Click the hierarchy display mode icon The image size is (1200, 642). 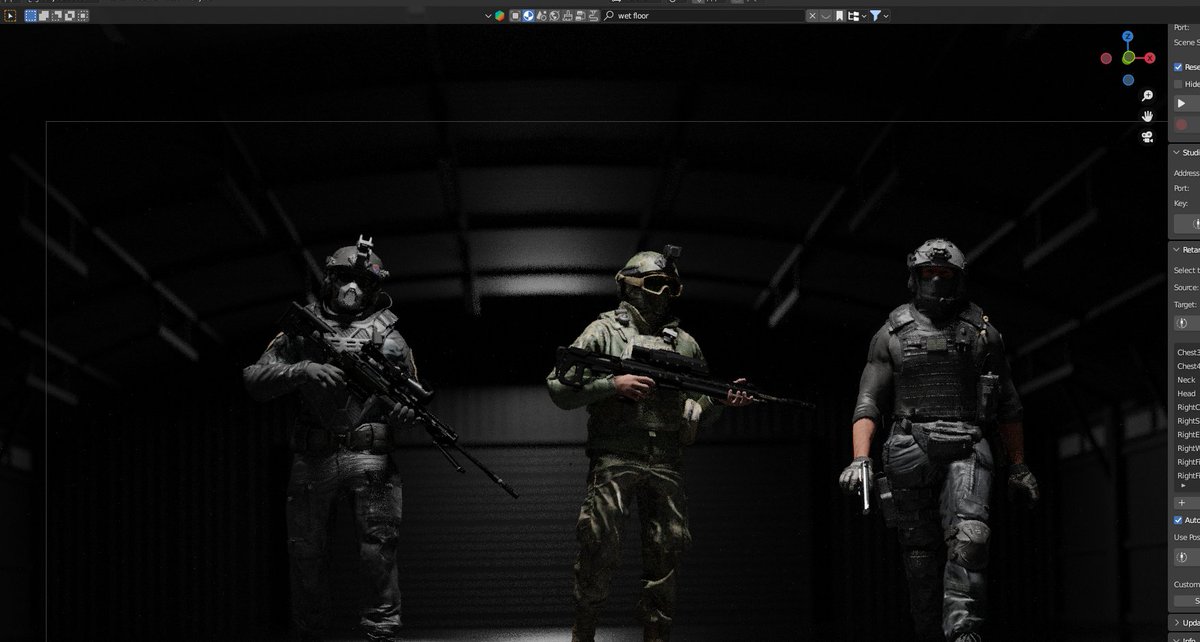coord(853,16)
